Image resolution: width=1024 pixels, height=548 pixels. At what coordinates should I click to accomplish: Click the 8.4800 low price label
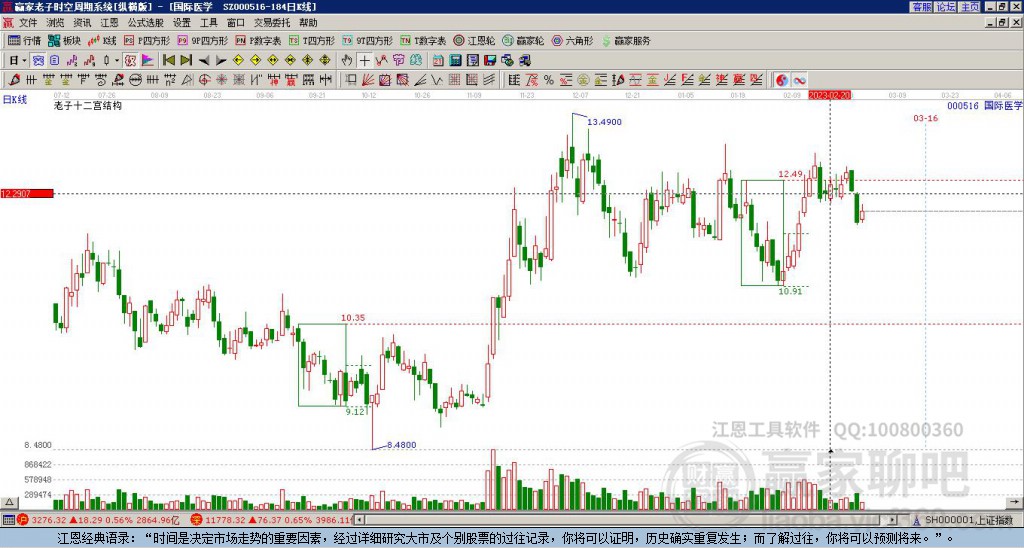tap(401, 445)
